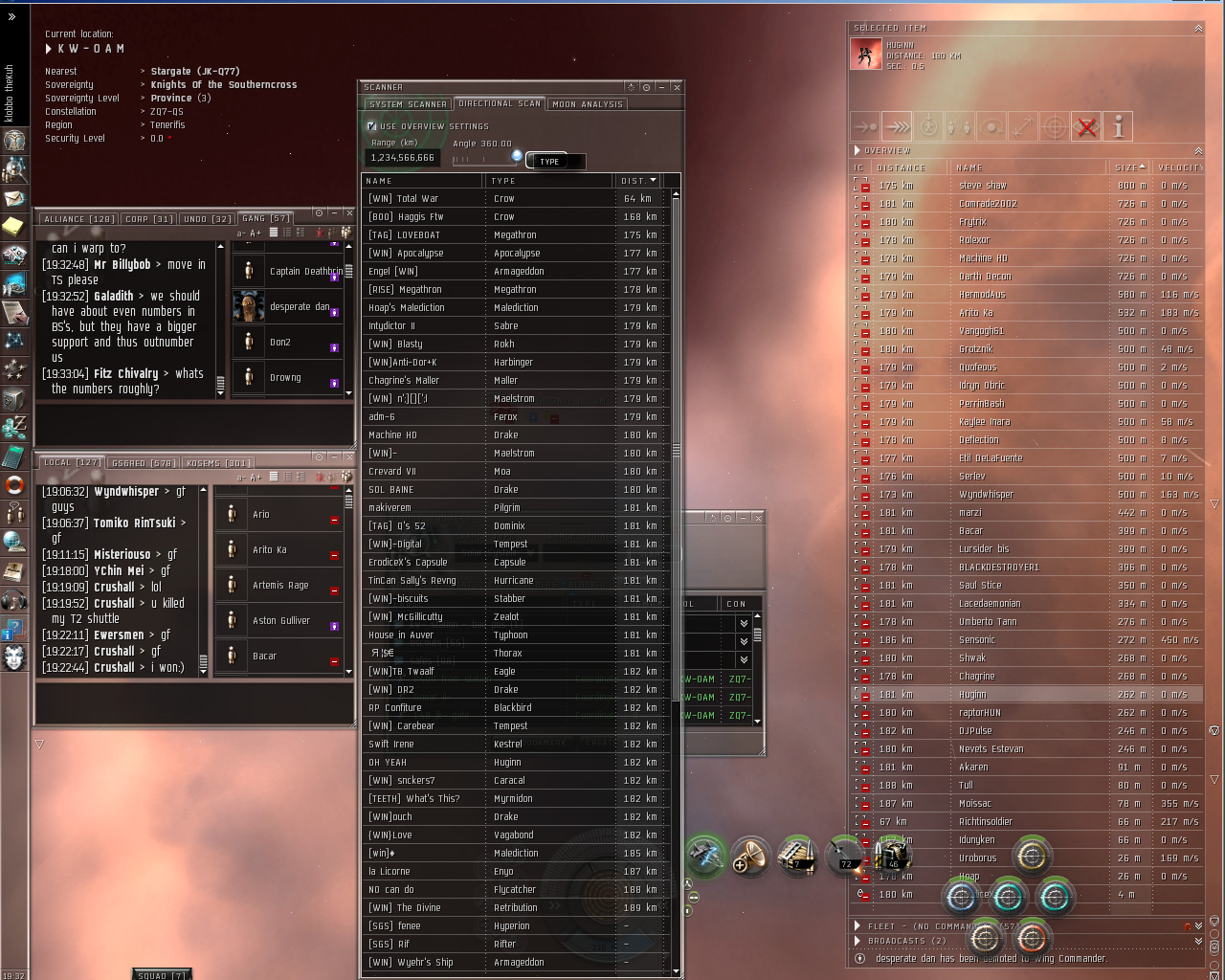
Task: Click the scan Angle slider handle
Action: 517,156
